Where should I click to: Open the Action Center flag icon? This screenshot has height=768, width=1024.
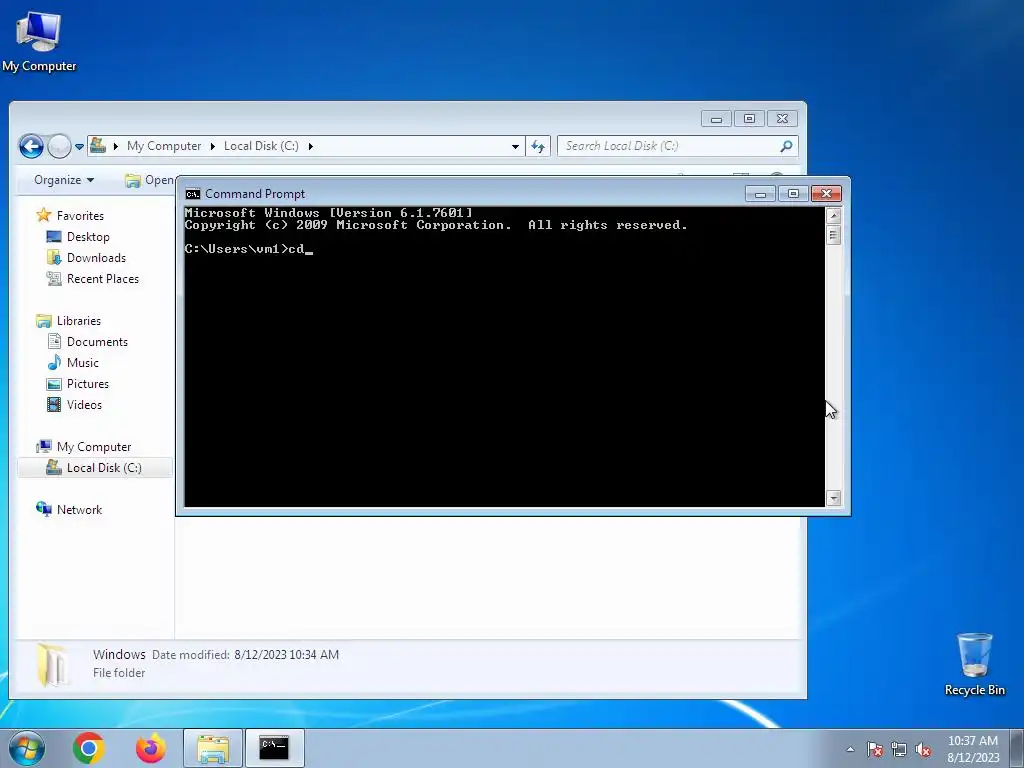(874, 749)
